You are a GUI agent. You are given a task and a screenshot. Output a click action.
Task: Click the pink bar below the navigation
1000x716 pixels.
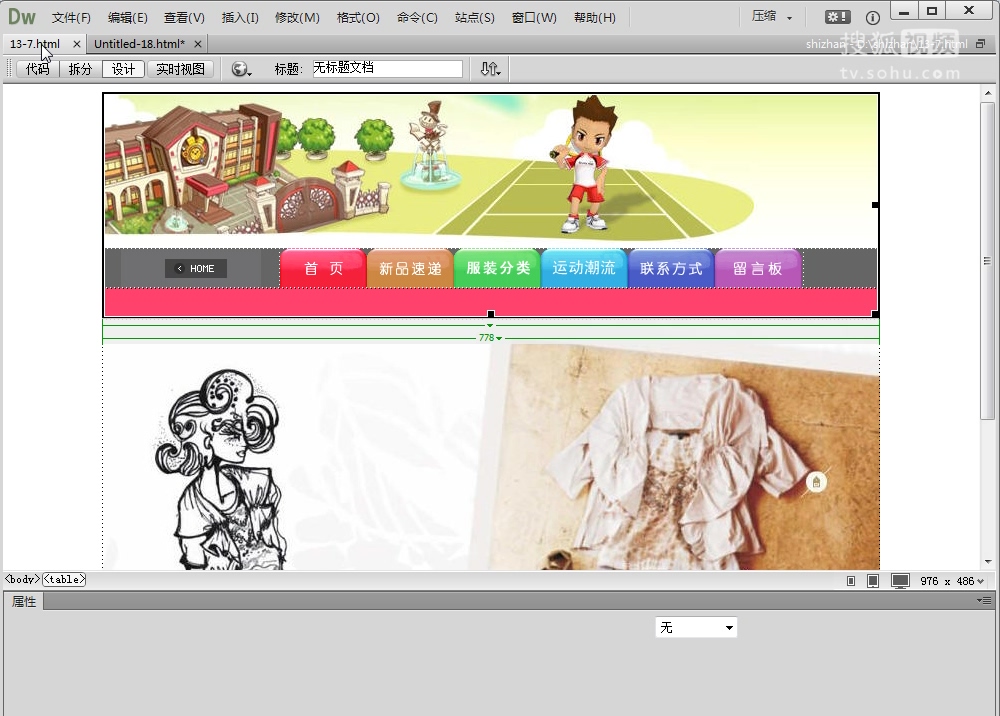[x=491, y=302]
